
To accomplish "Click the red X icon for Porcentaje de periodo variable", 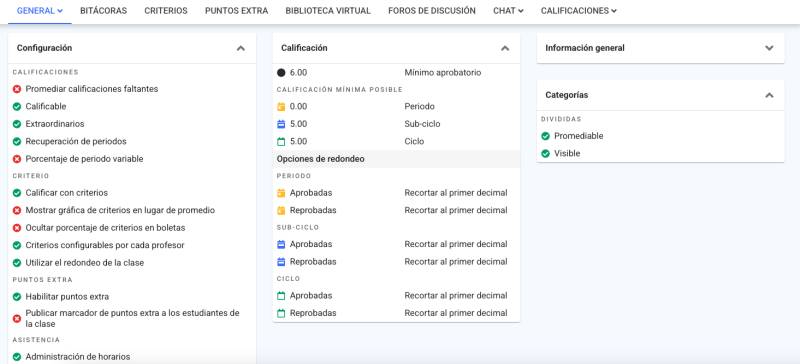I will coord(17,159).
